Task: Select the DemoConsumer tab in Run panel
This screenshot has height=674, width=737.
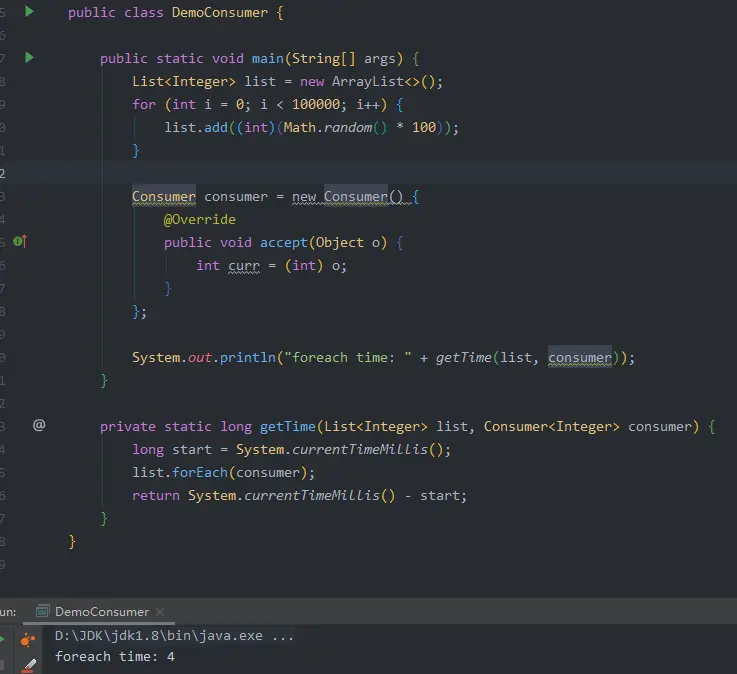Action: coord(102,611)
